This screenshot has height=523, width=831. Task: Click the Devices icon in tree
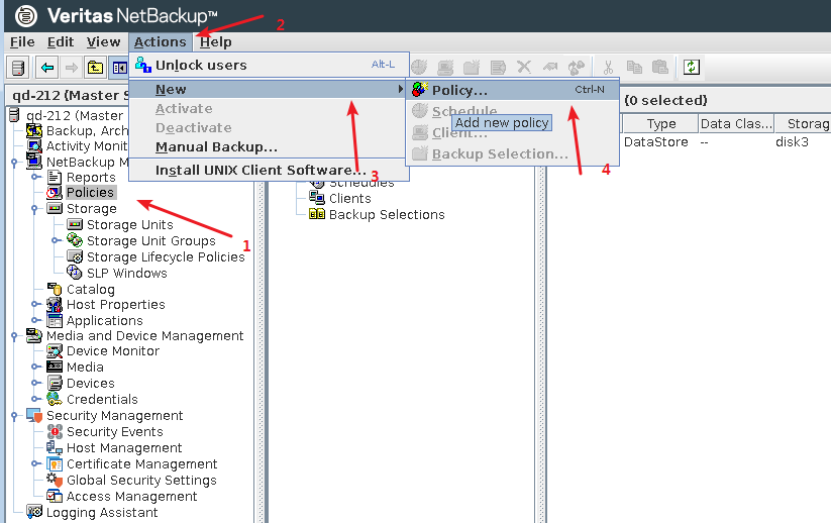coord(55,383)
